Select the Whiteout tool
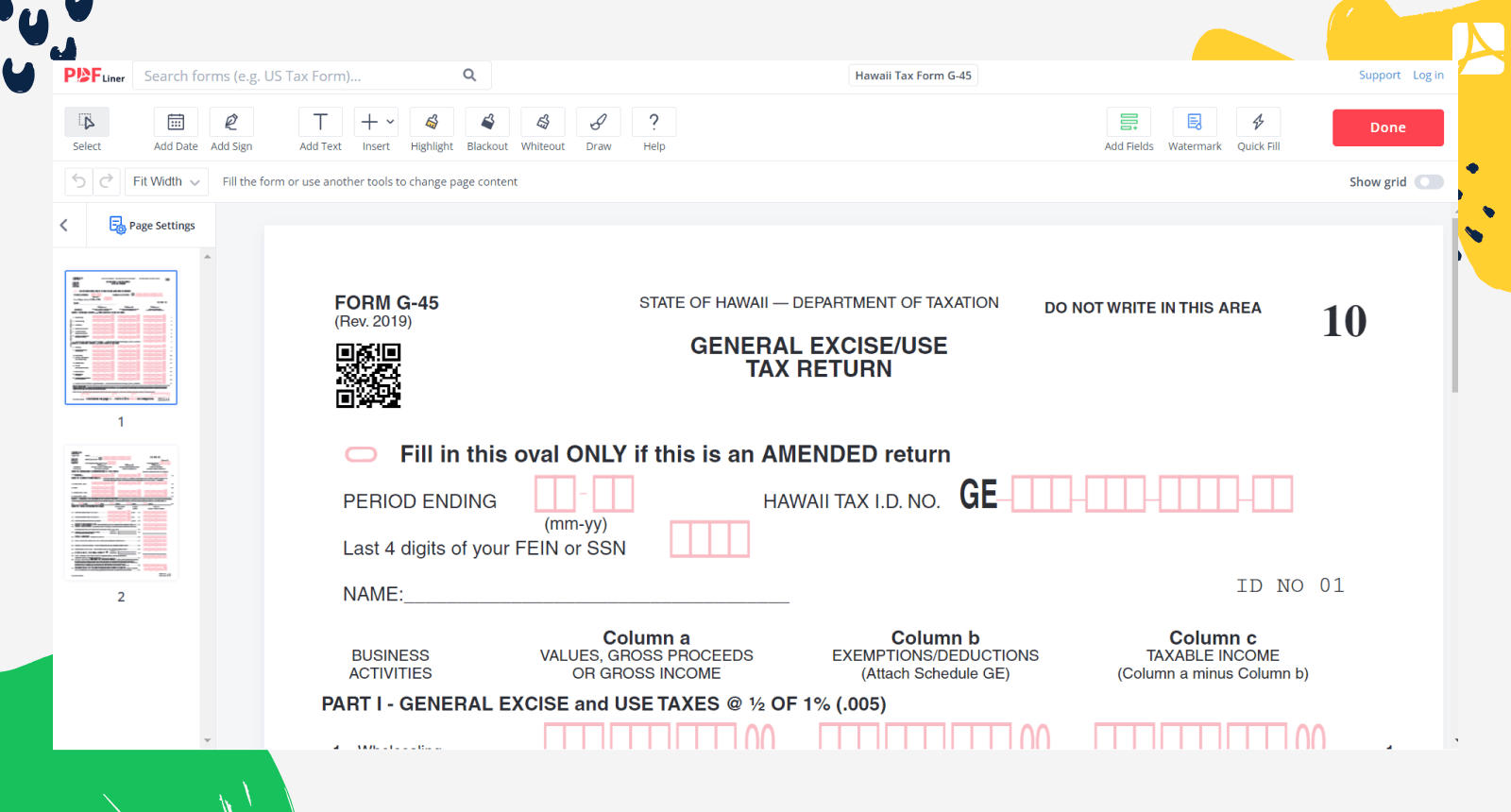 point(543,129)
